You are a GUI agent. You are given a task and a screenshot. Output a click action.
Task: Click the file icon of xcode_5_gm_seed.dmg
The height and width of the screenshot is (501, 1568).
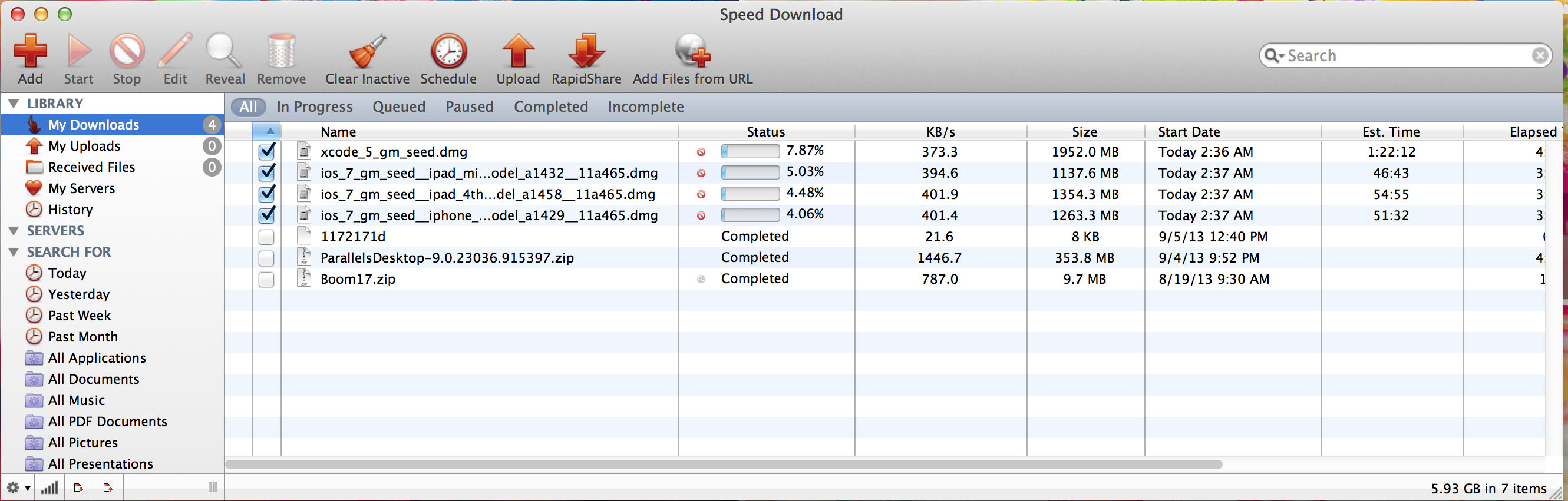point(304,151)
